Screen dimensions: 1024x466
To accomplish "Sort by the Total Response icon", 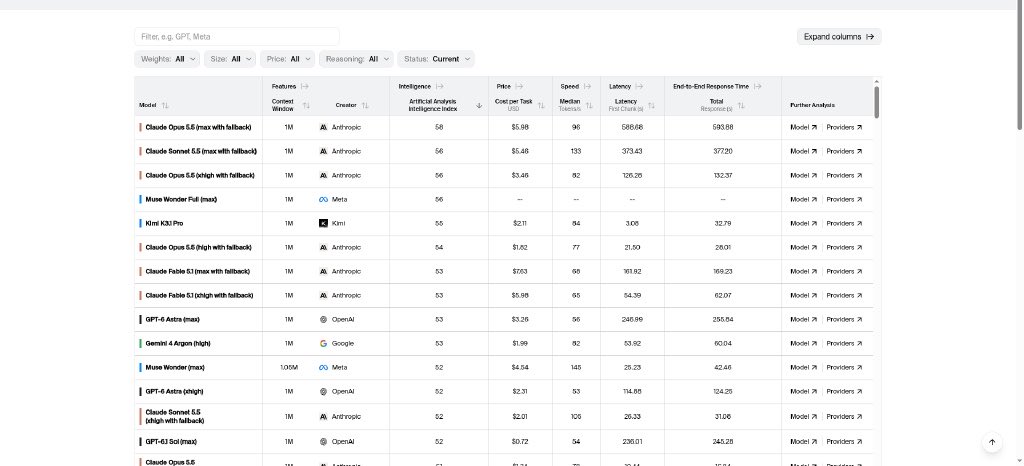I will [x=741, y=105].
